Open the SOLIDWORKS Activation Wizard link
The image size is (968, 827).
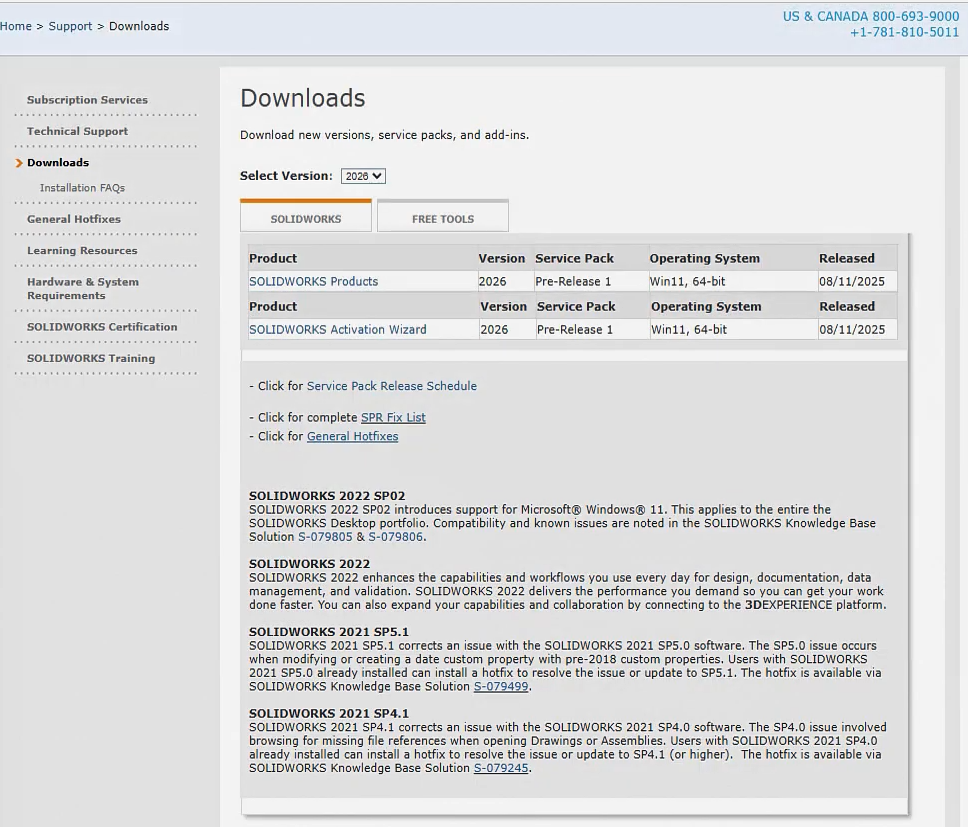[x=337, y=330]
